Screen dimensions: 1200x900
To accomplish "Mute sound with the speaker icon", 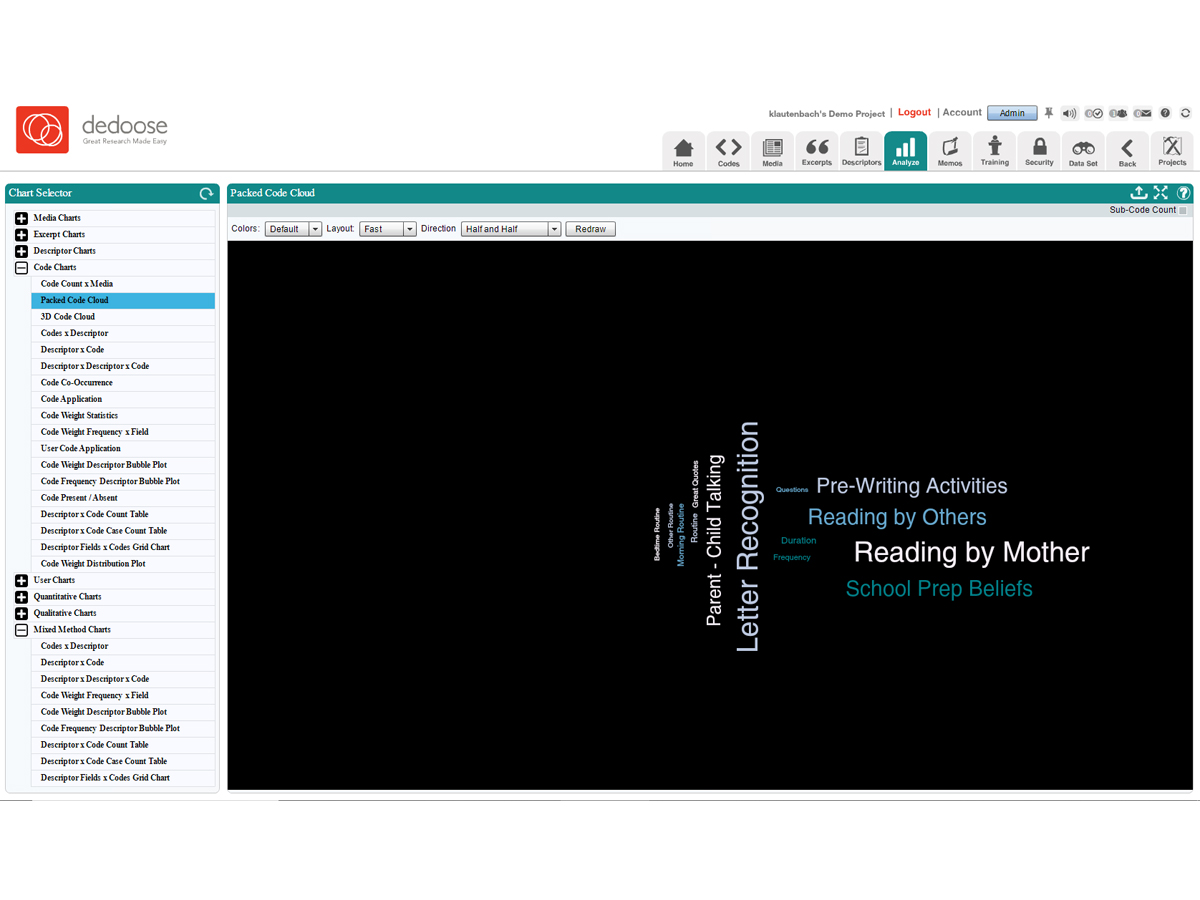I will coord(1069,113).
